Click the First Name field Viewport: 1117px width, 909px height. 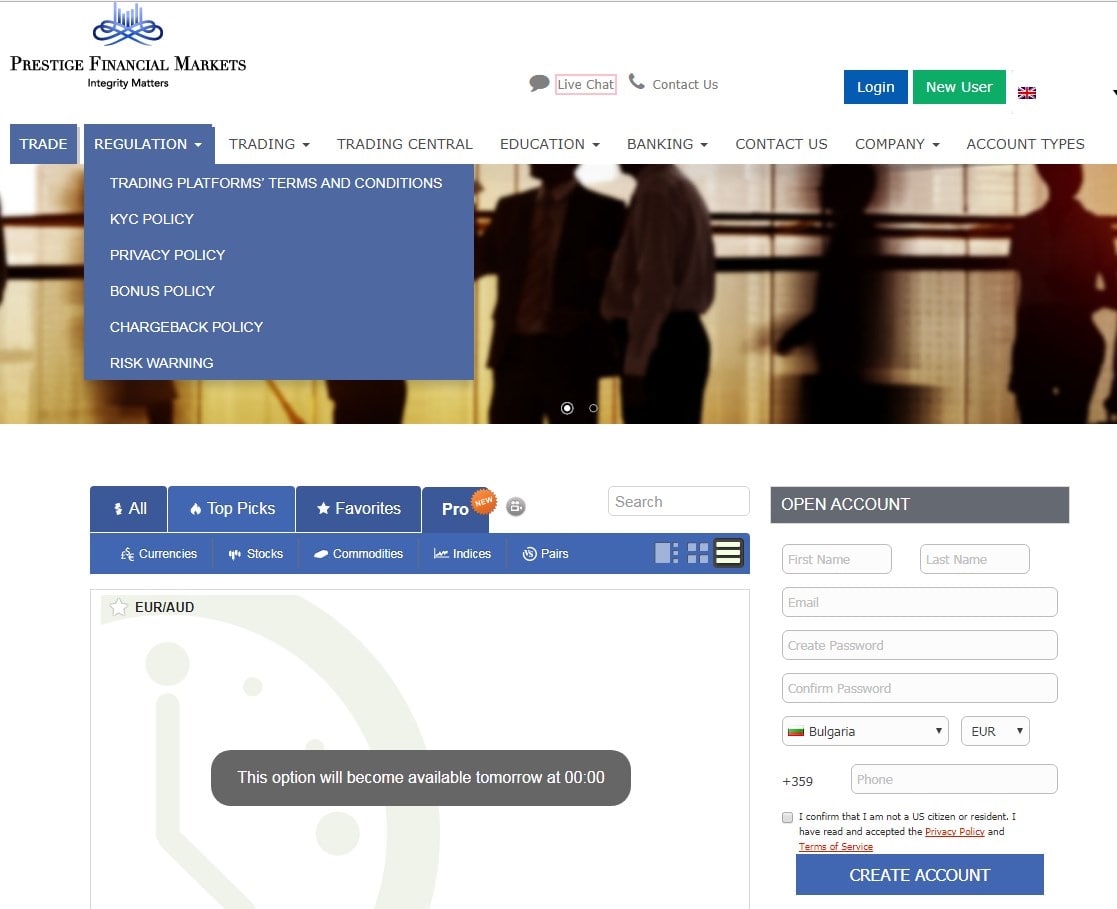point(837,559)
